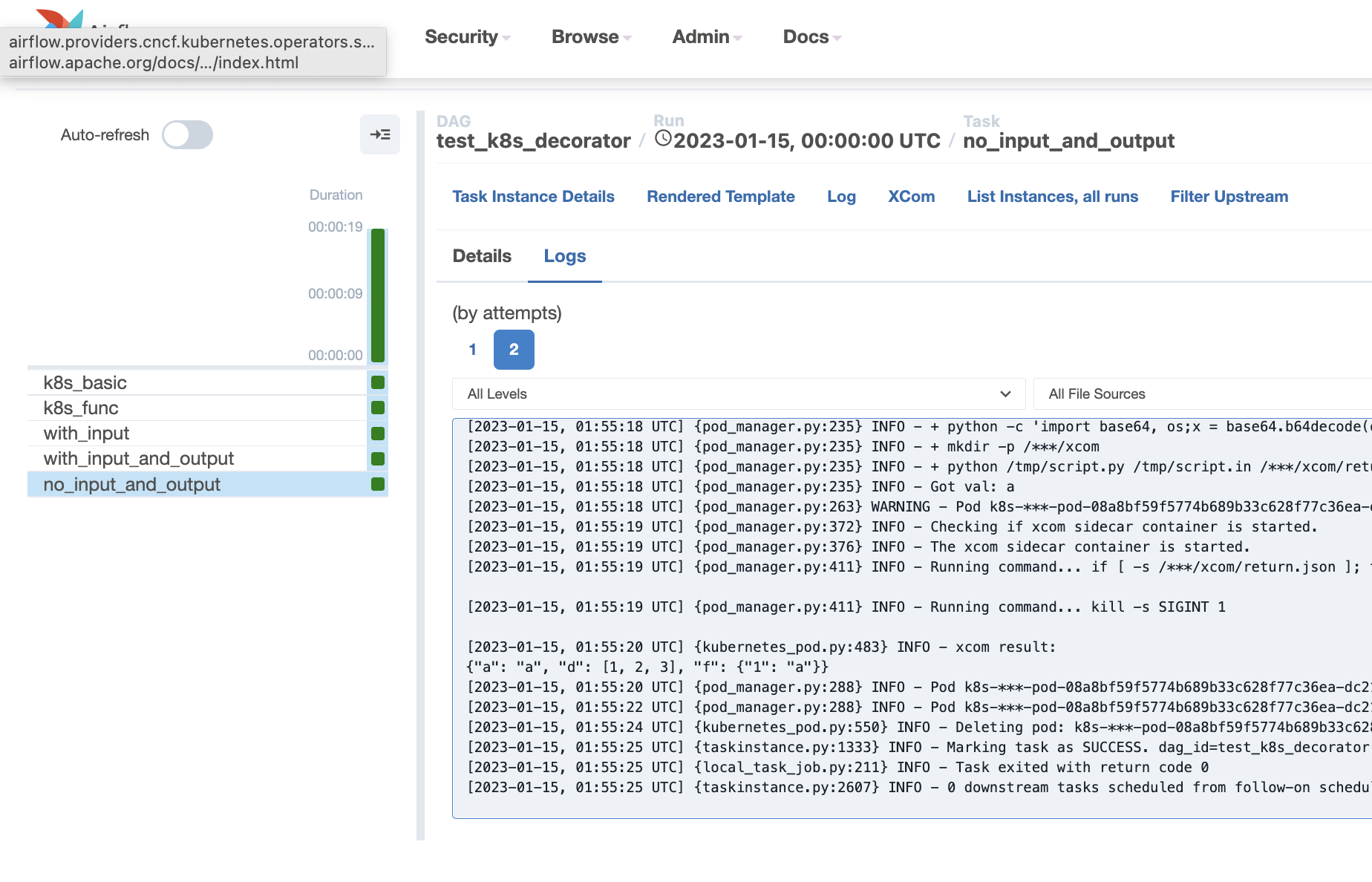Click the WARNING log line
Screen dimensions: 1372x882
(919, 506)
